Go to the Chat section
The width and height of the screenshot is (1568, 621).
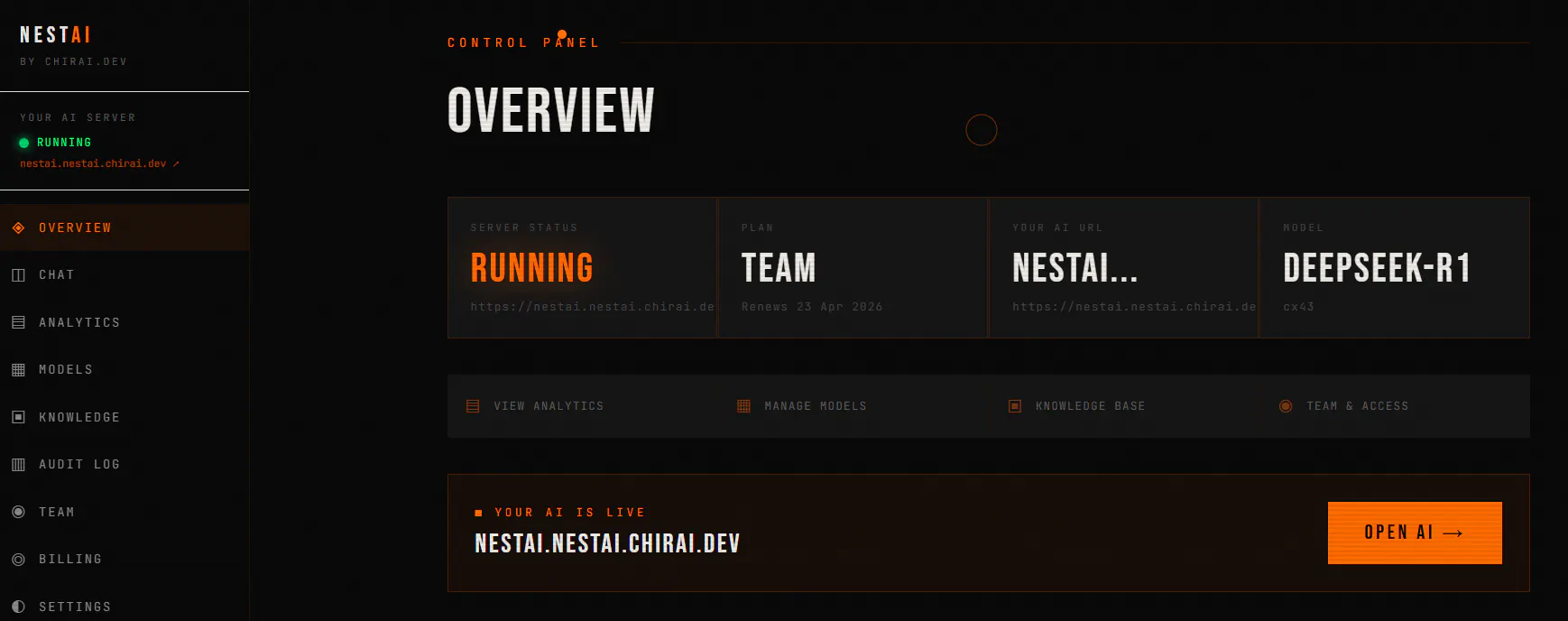click(125, 275)
